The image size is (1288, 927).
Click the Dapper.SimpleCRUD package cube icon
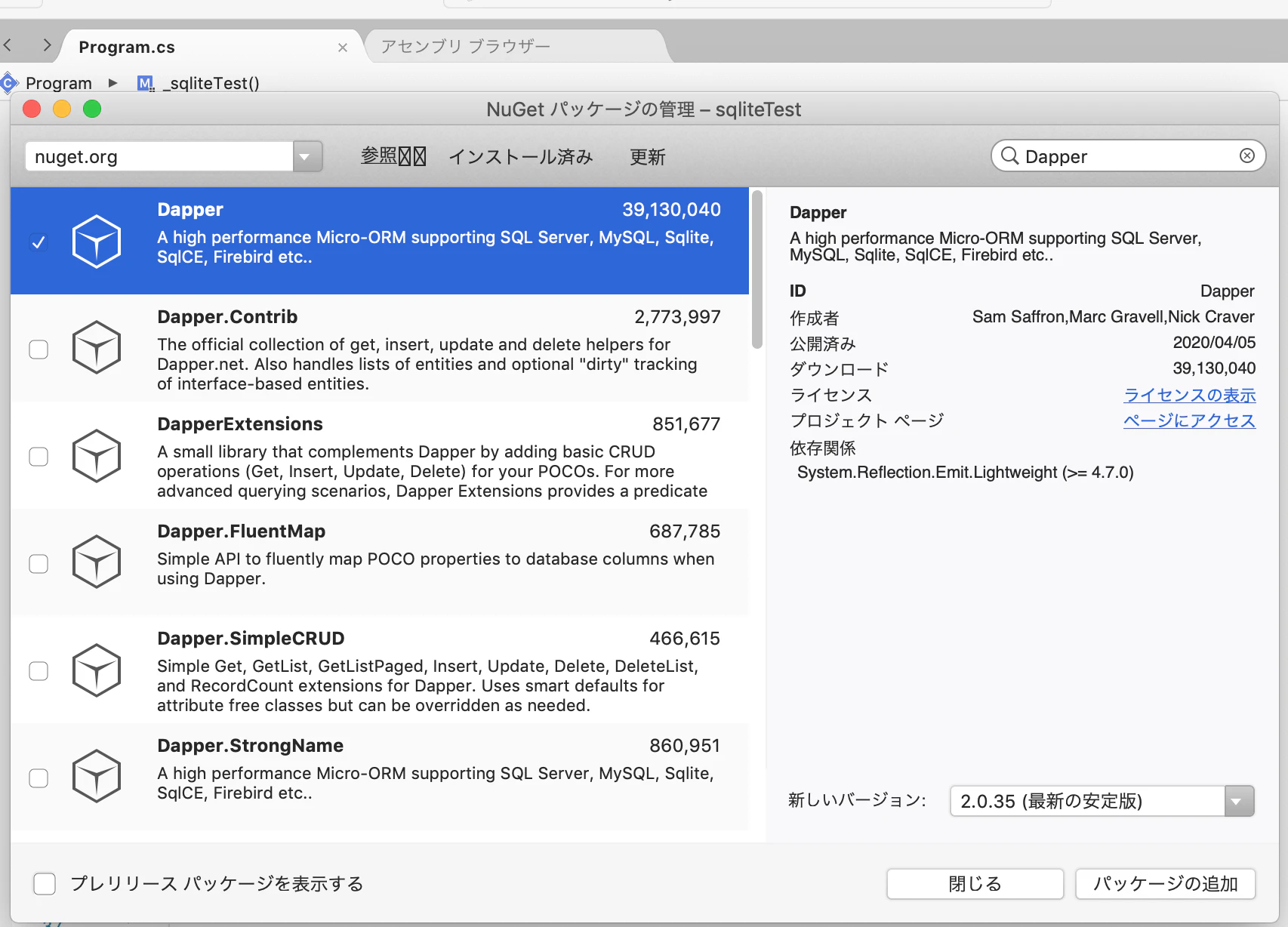(x=97, y=670)
